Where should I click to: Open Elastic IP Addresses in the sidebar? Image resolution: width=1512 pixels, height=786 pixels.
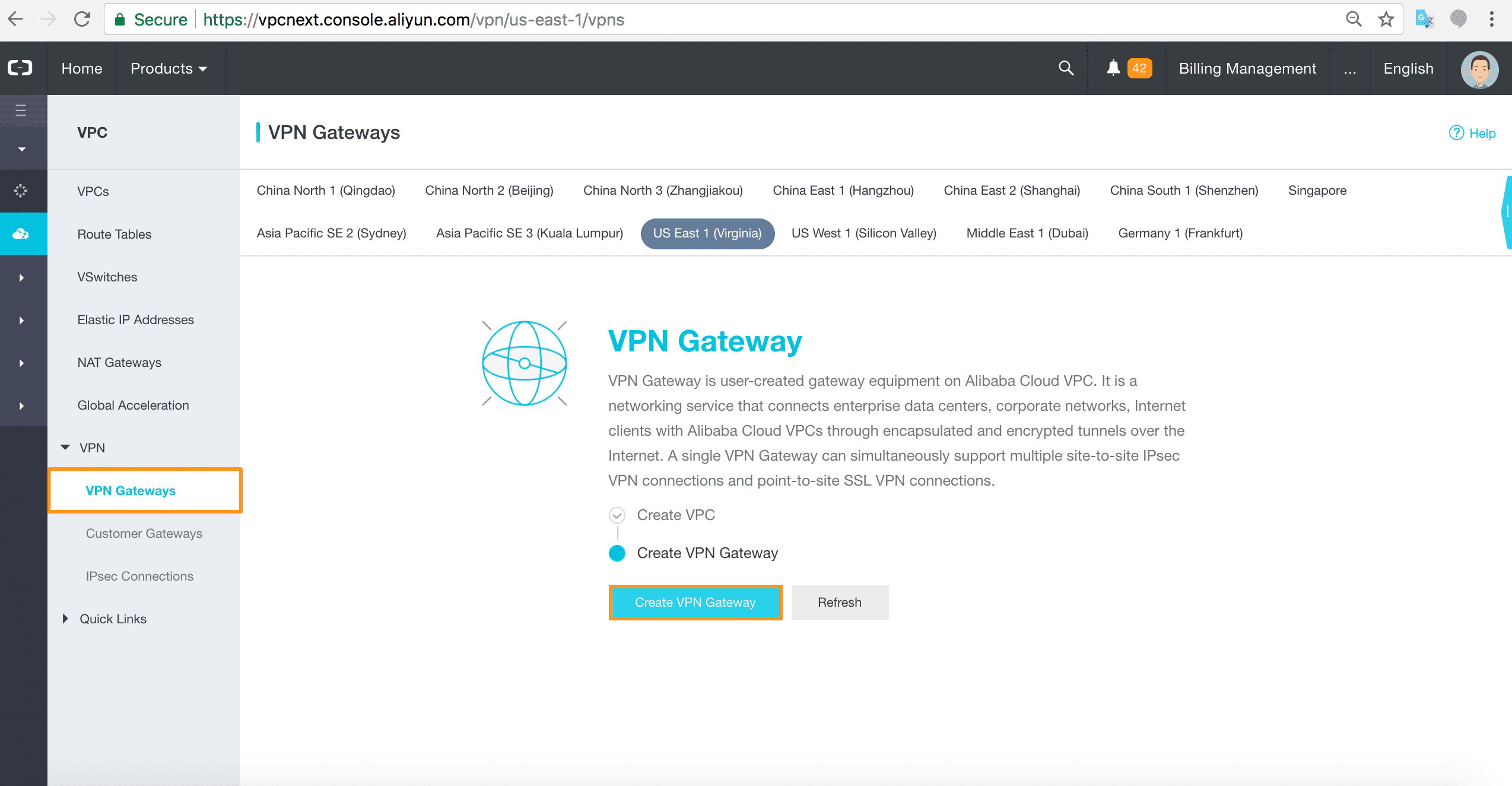click(x=135, y=319)
